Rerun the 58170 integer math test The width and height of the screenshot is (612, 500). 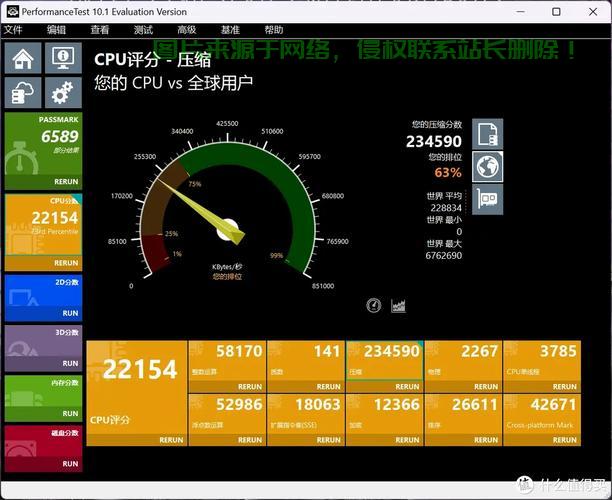[x=250, y=387]
